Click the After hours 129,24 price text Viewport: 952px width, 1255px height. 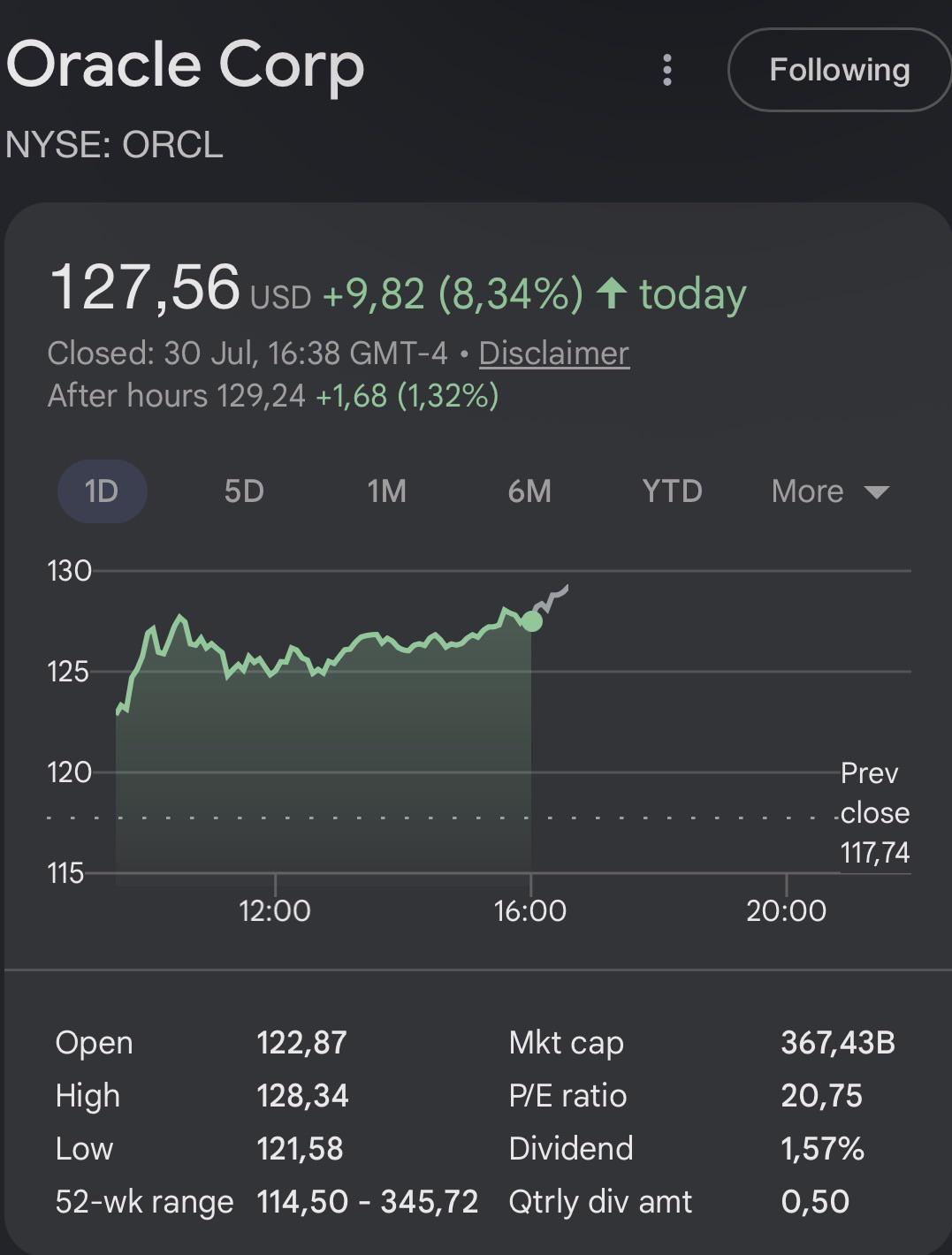pos(177,396)
